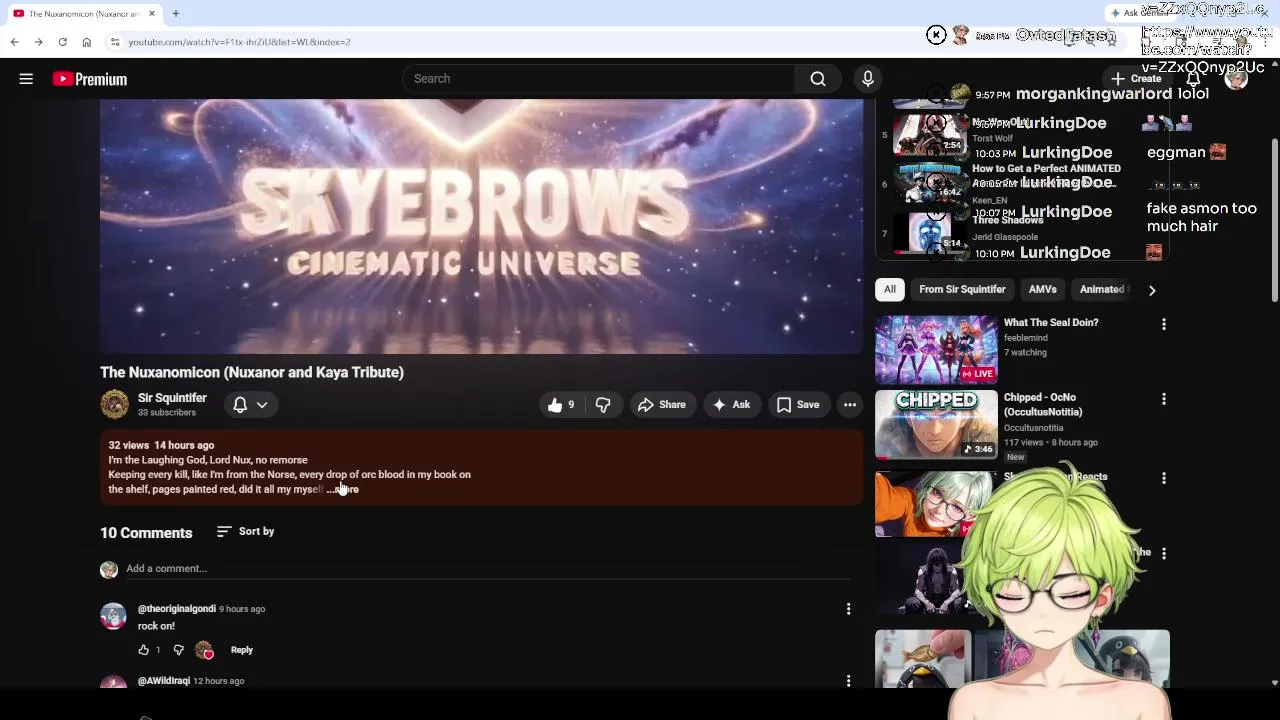Open Sir Squintifer channel avatar
Viewport: 1280px width, 720px height.
[114, 404]
